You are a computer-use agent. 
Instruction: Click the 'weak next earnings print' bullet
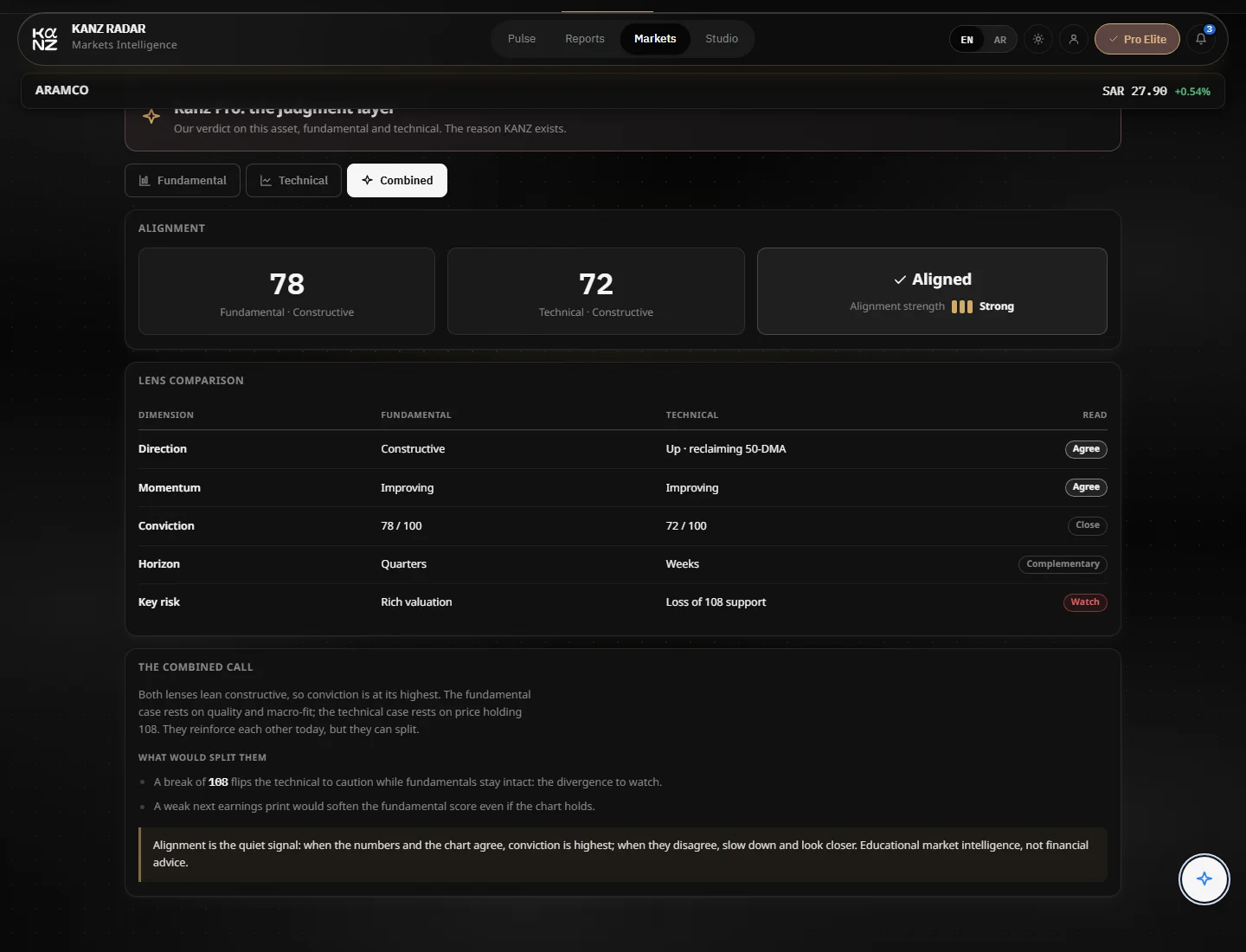click(375, 807)
